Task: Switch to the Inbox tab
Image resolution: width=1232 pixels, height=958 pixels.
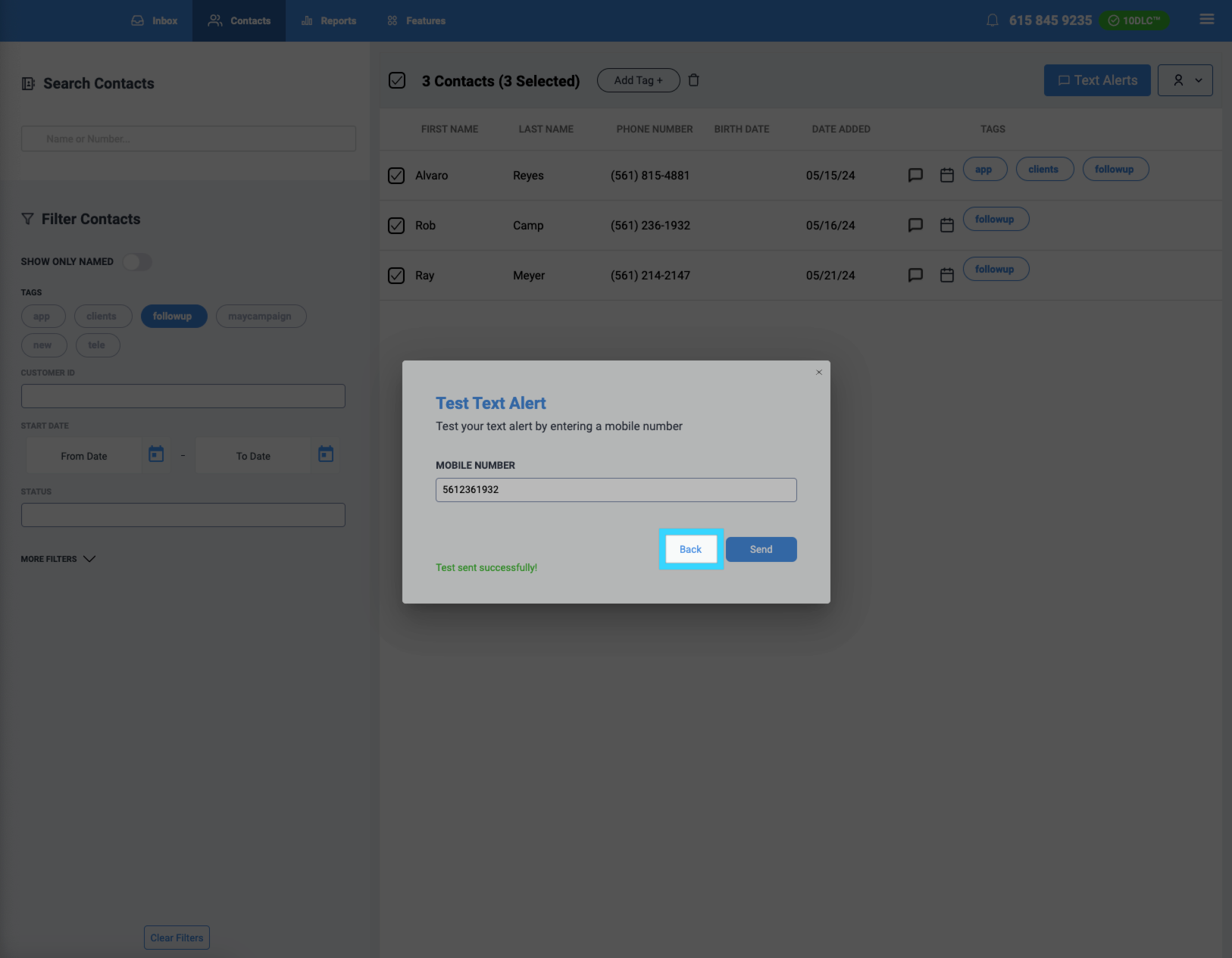Action: click(x=155, y=20)
